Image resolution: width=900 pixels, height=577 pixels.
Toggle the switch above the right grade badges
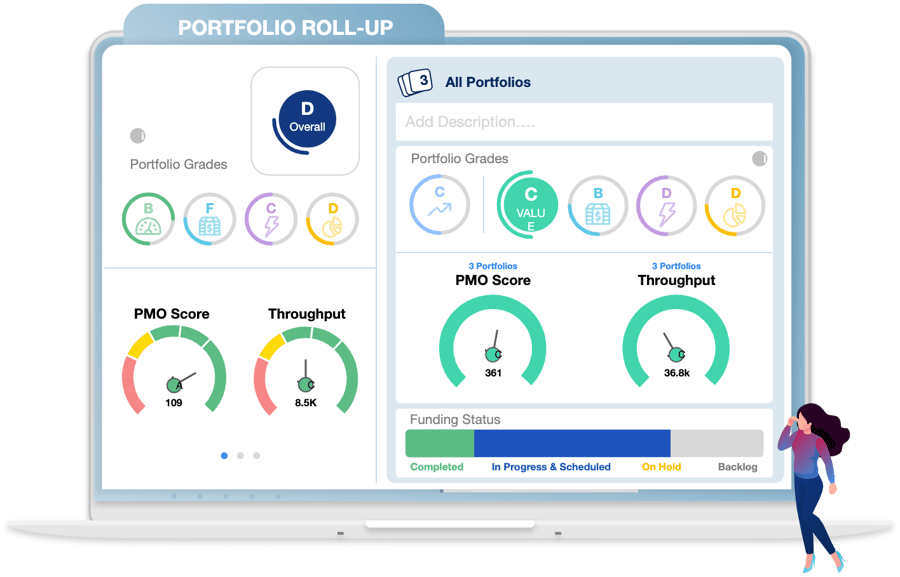[760, 158]
